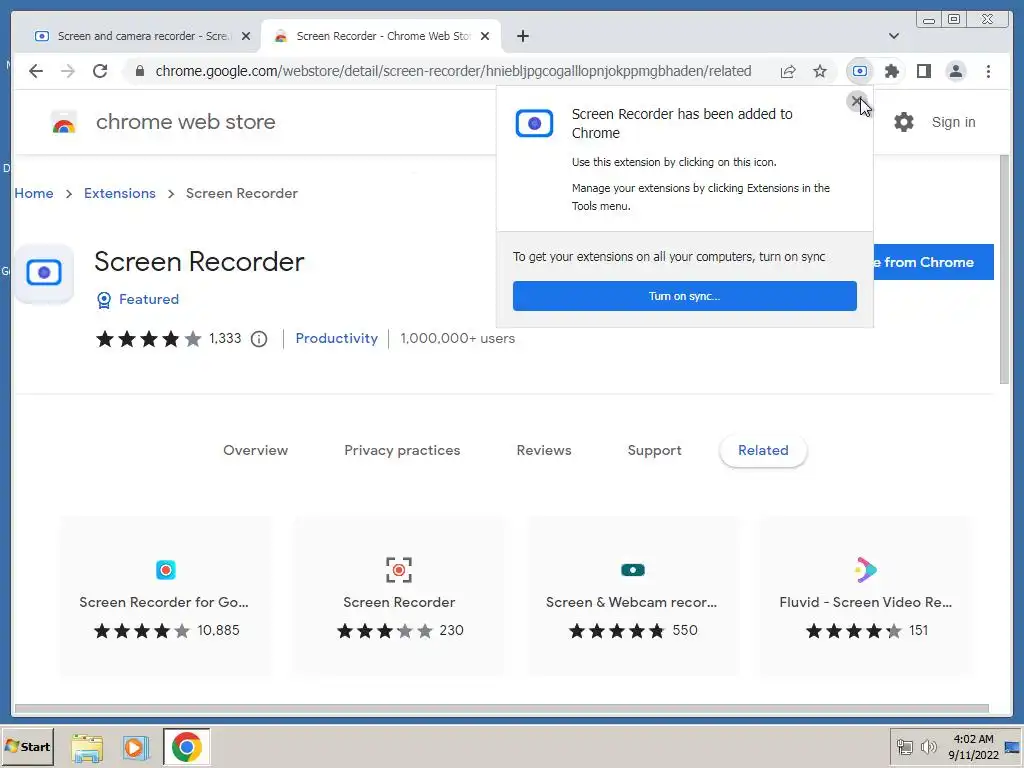Click the forward navigation arrow

coord(68,71)
